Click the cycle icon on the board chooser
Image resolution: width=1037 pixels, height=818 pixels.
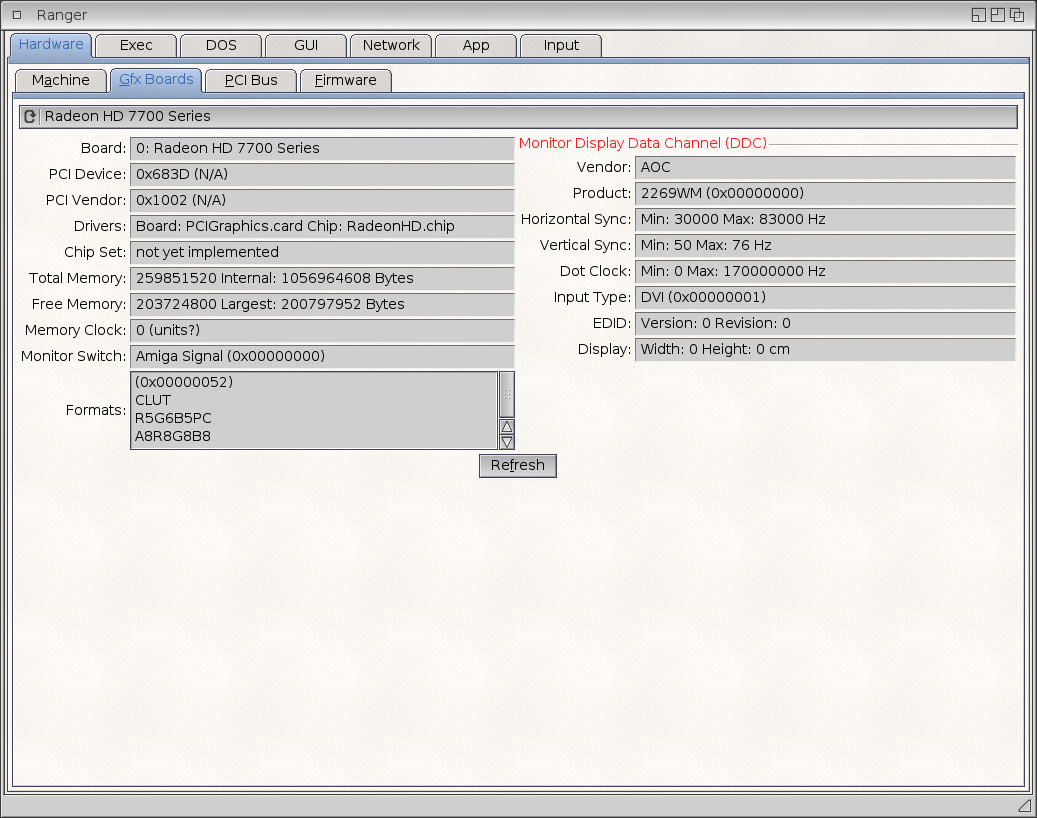coord(30,117)
